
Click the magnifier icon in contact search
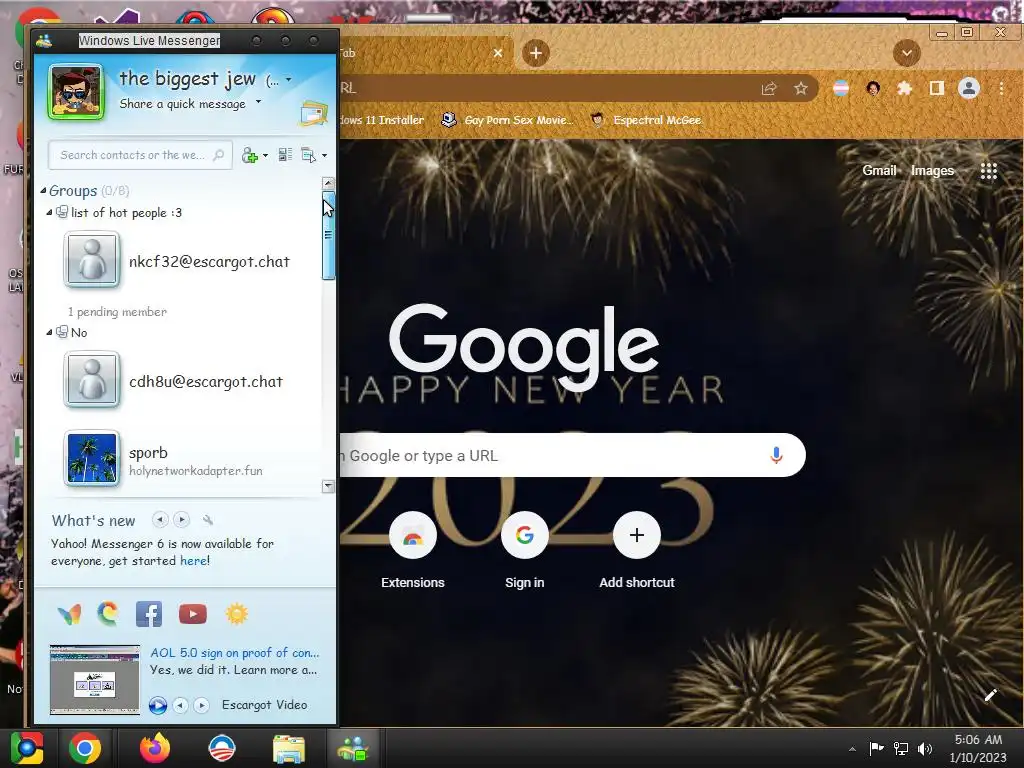click(219, 155)
